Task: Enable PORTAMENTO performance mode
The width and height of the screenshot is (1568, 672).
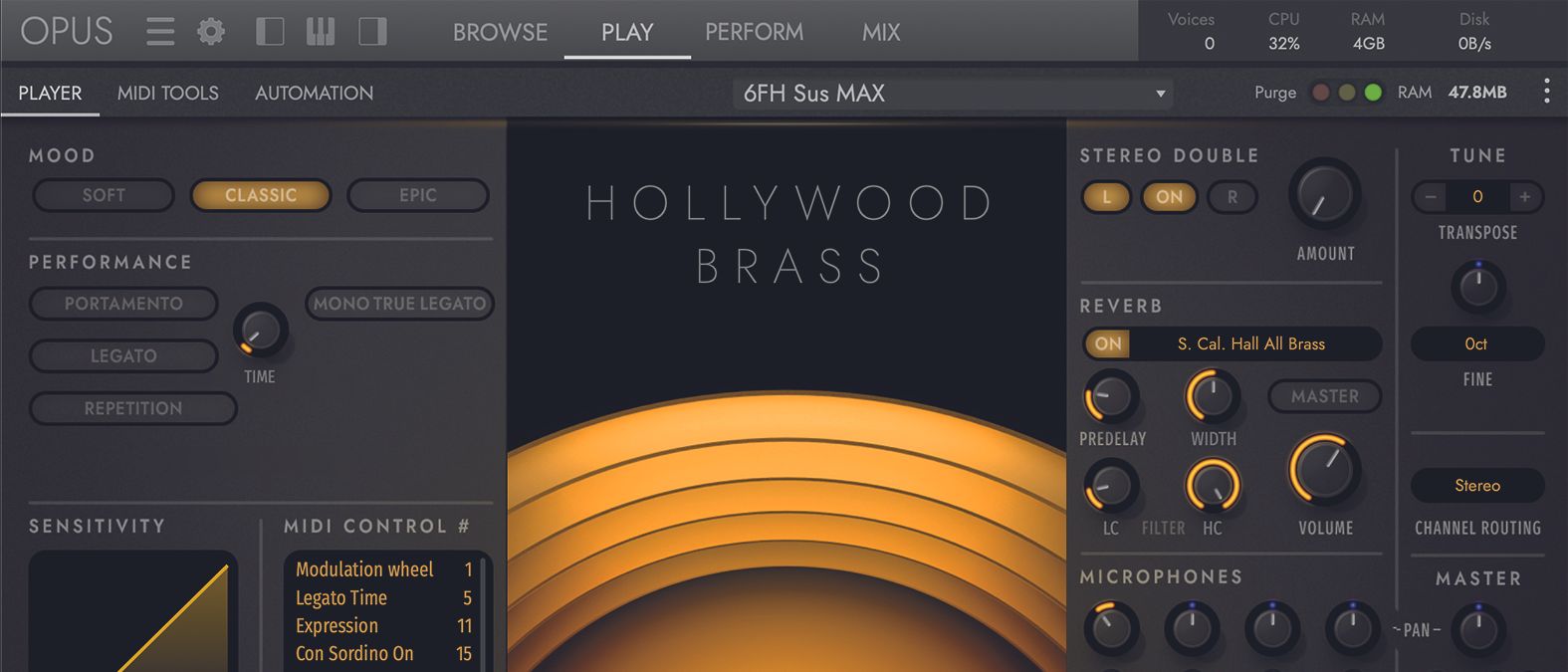Action: coord(123,304)
